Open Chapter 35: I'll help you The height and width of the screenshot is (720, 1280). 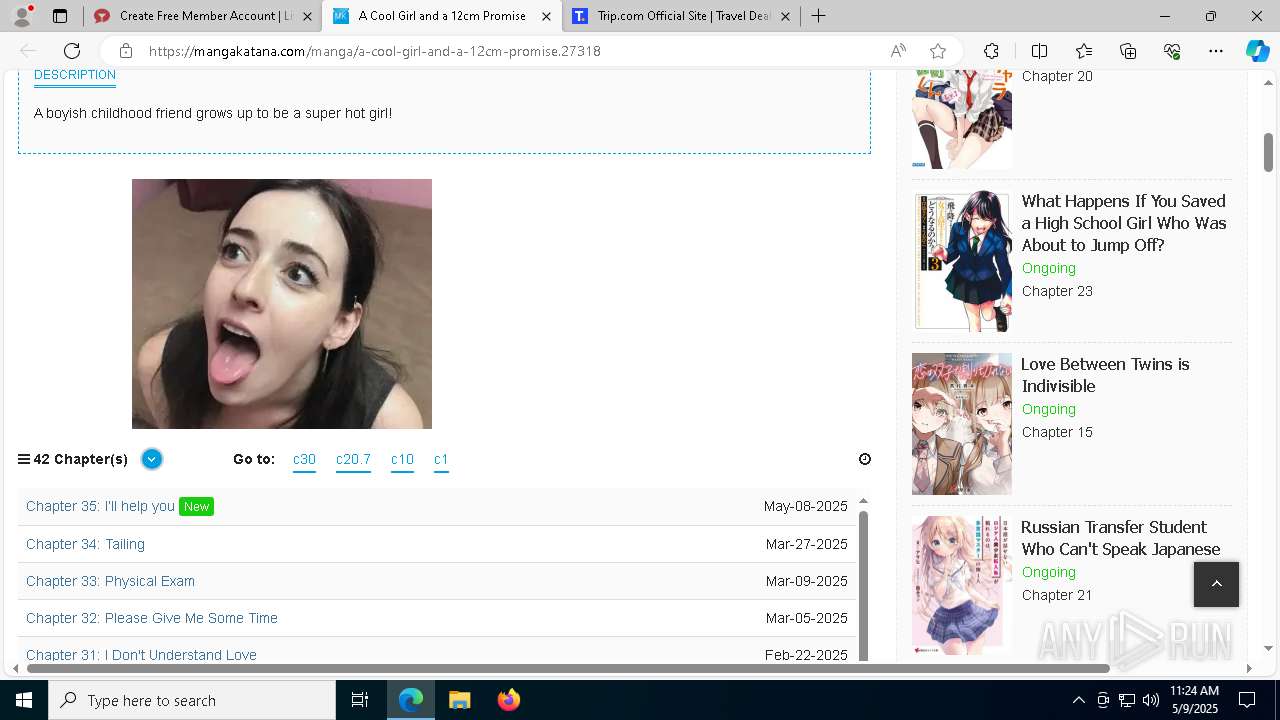[100, 506]
